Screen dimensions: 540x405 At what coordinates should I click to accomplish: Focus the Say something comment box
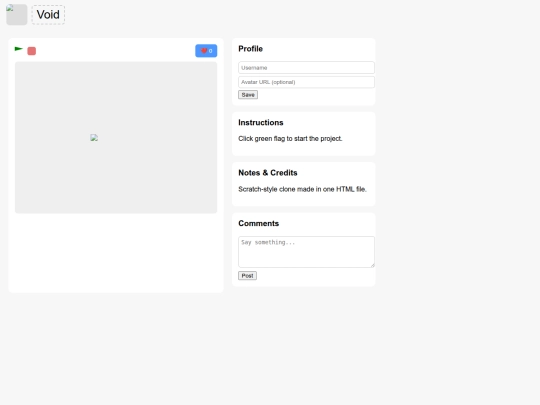[x=306, y=252]
